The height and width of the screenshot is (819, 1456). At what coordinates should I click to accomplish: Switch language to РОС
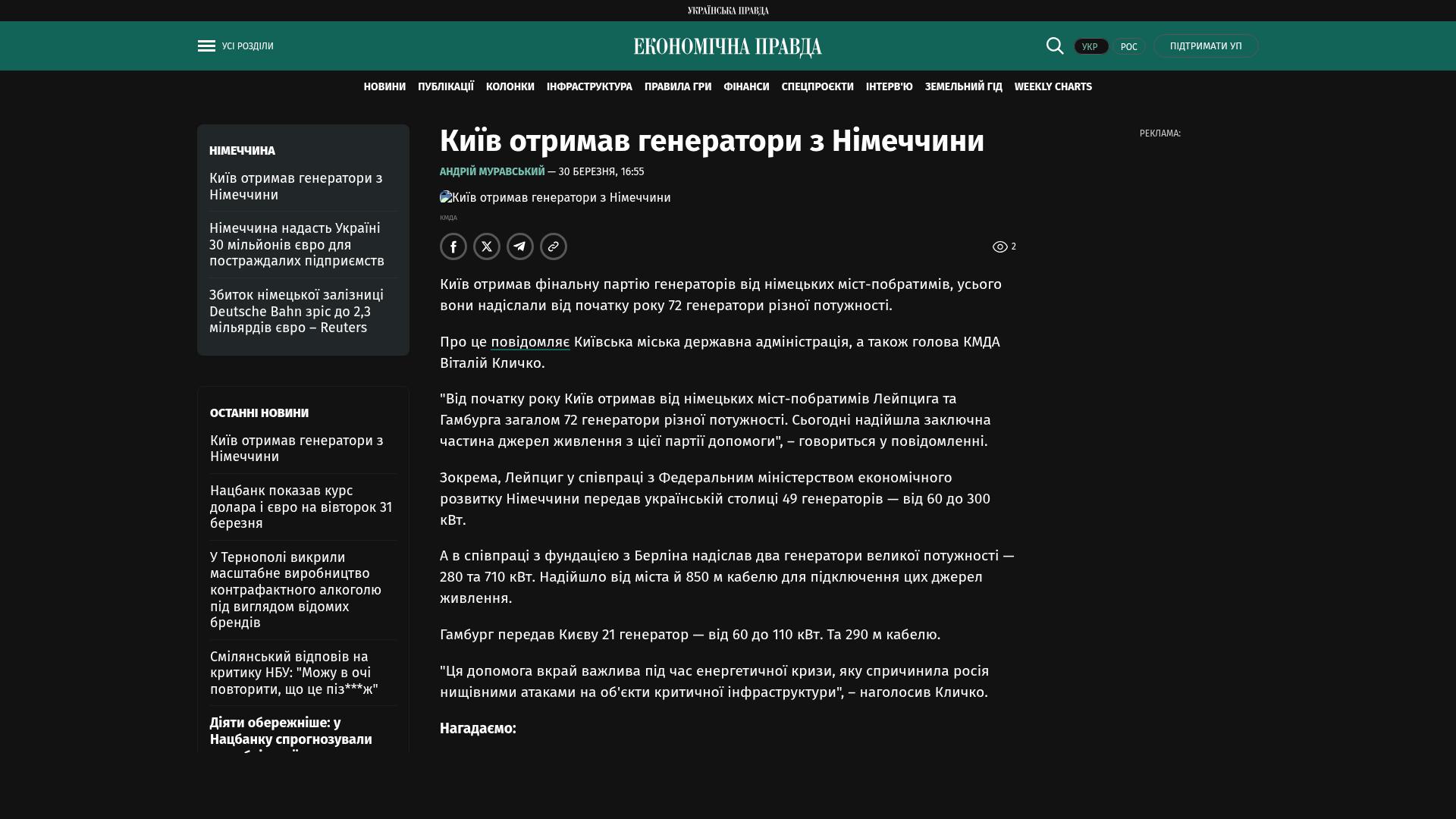point(1128,46)
